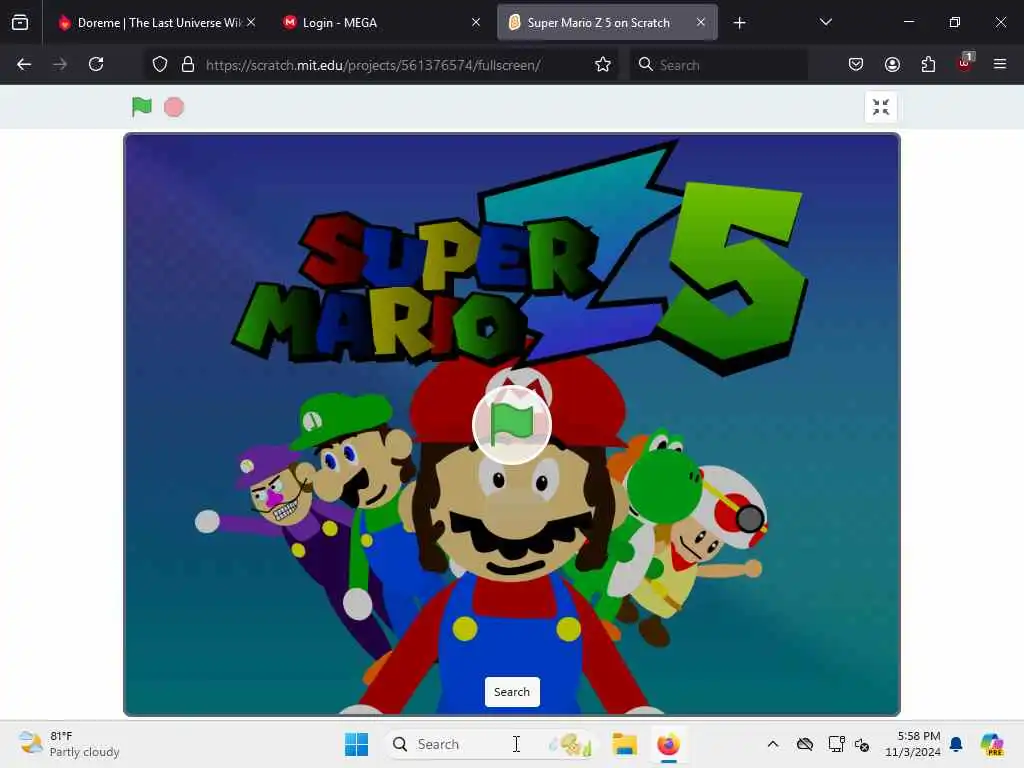Expand the hidden system tray icons chevron
Screen dimensions: 1024x768
pos(773,744)
